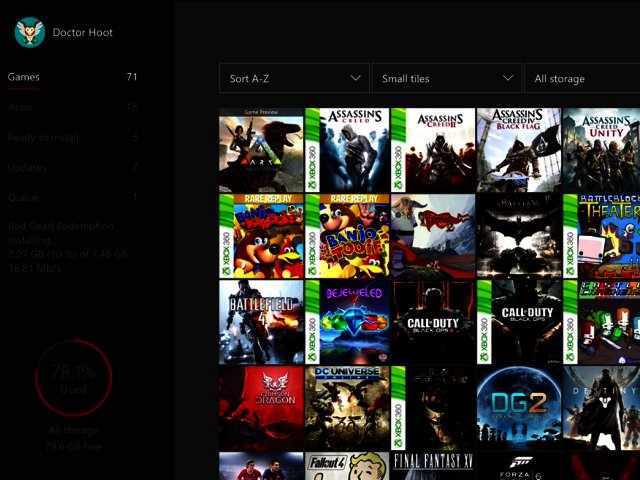Select the non-360 Call of Duty Black Ops tile
This screenshot has height=480, width=640.
[433, 322]
